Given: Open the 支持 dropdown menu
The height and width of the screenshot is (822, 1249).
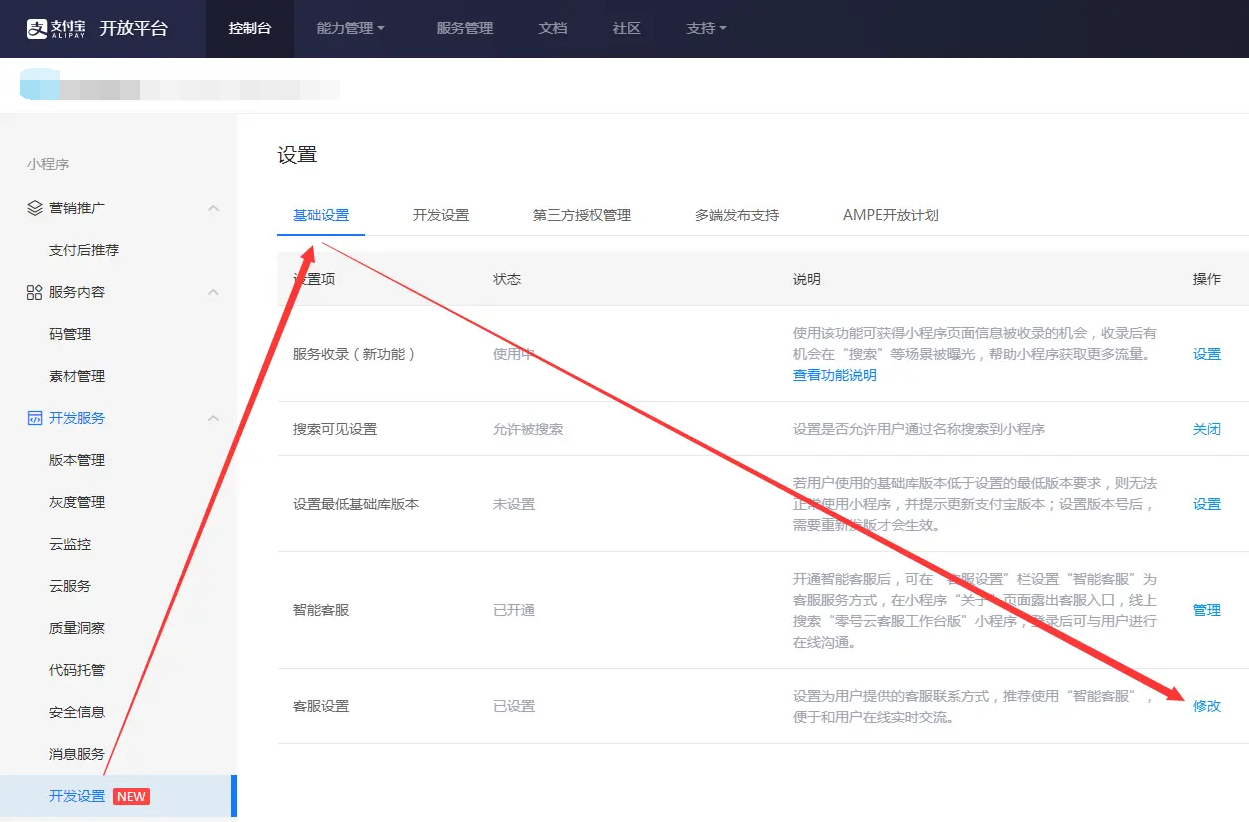Looking at the screenshot, I should pyautogui.click(x=707, y=28).
